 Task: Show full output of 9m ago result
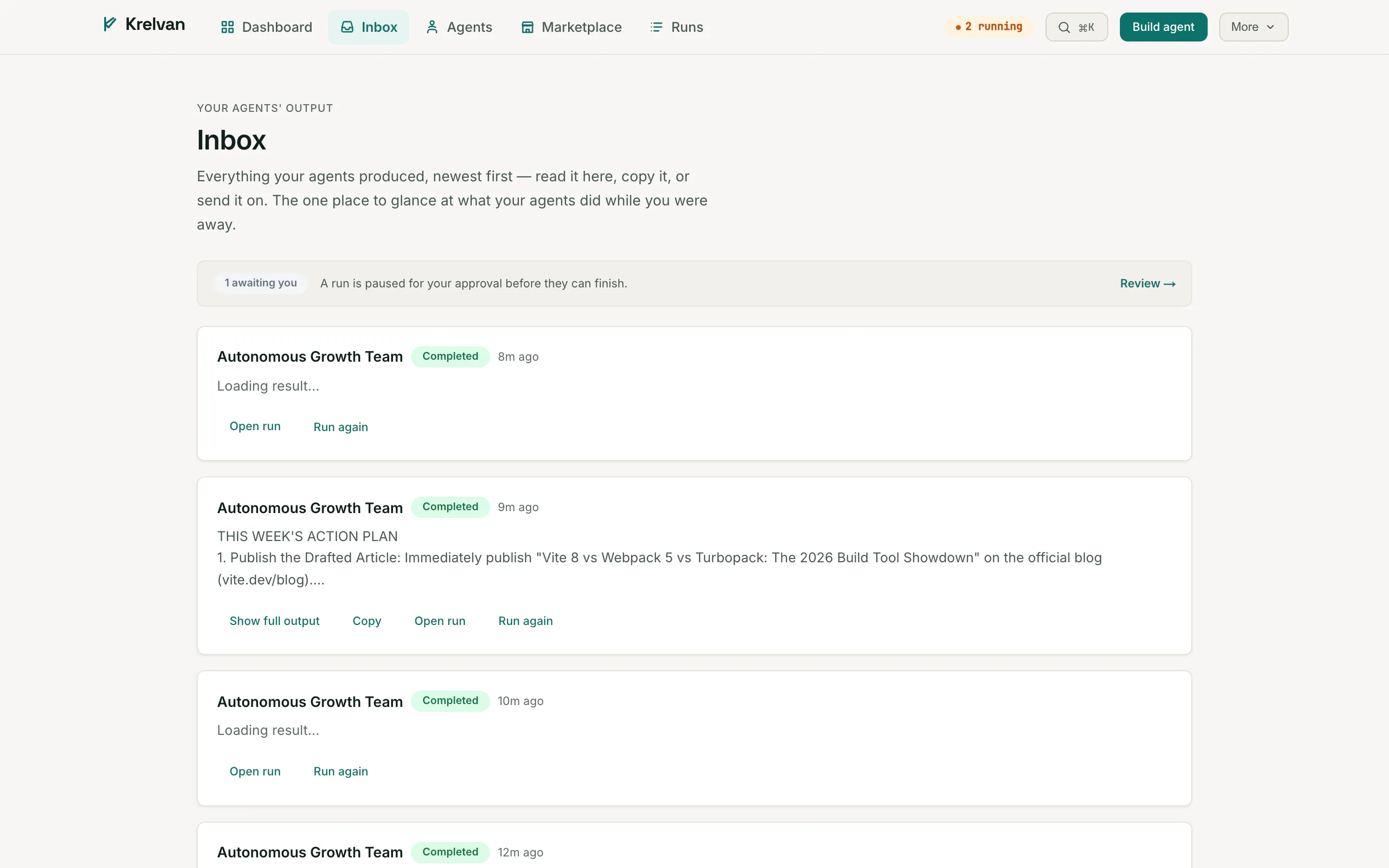pyautogui.click(x=274, y=621)
